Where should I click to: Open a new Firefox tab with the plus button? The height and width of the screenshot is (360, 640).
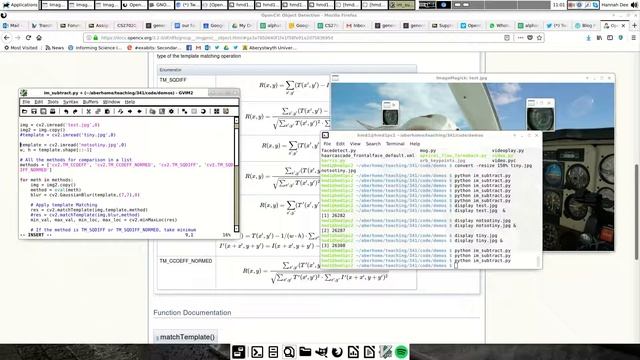pyautogui.click(x=634, y=25)
